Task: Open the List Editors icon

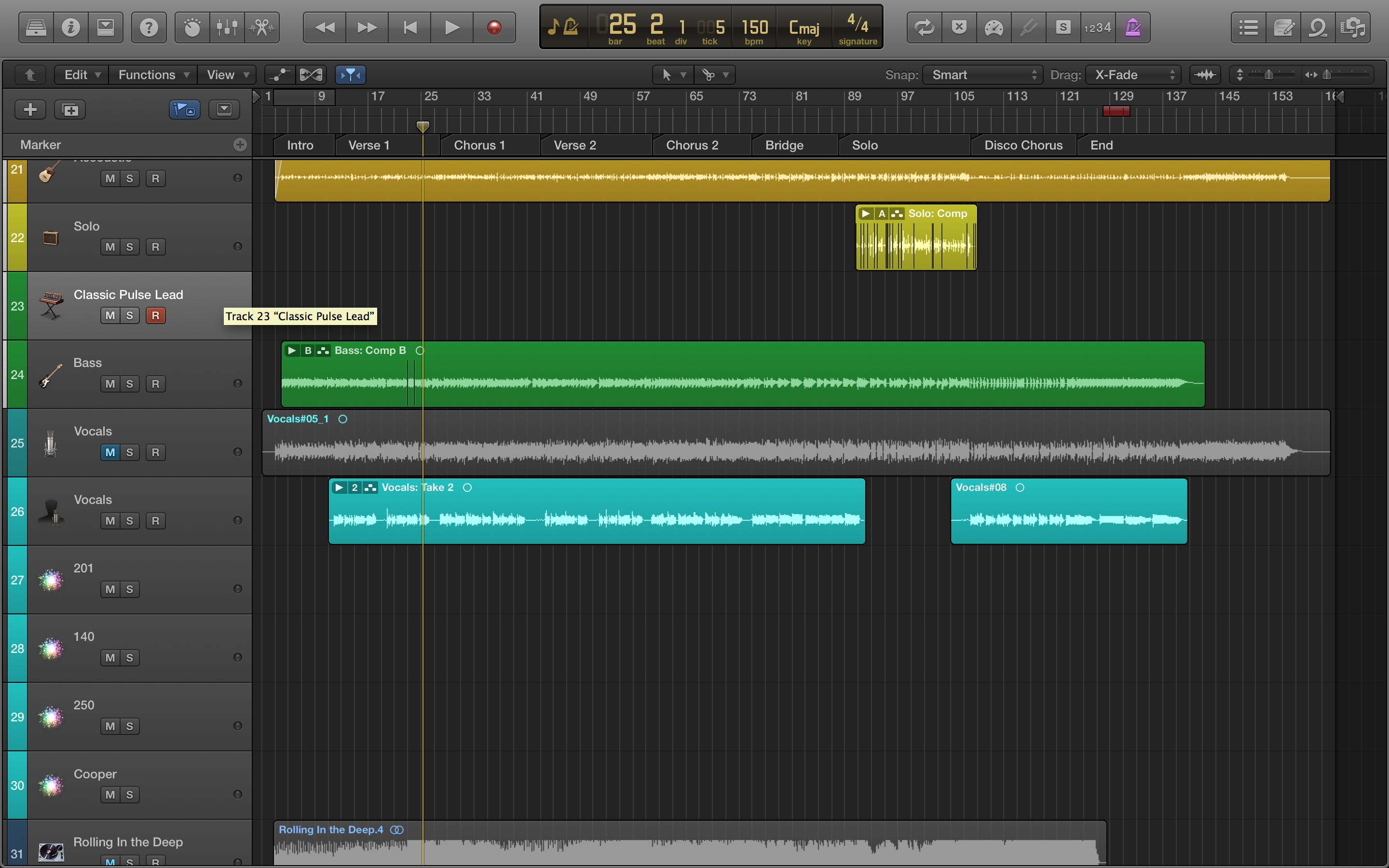Action: pyautogui.click(x=1248, y=27)
